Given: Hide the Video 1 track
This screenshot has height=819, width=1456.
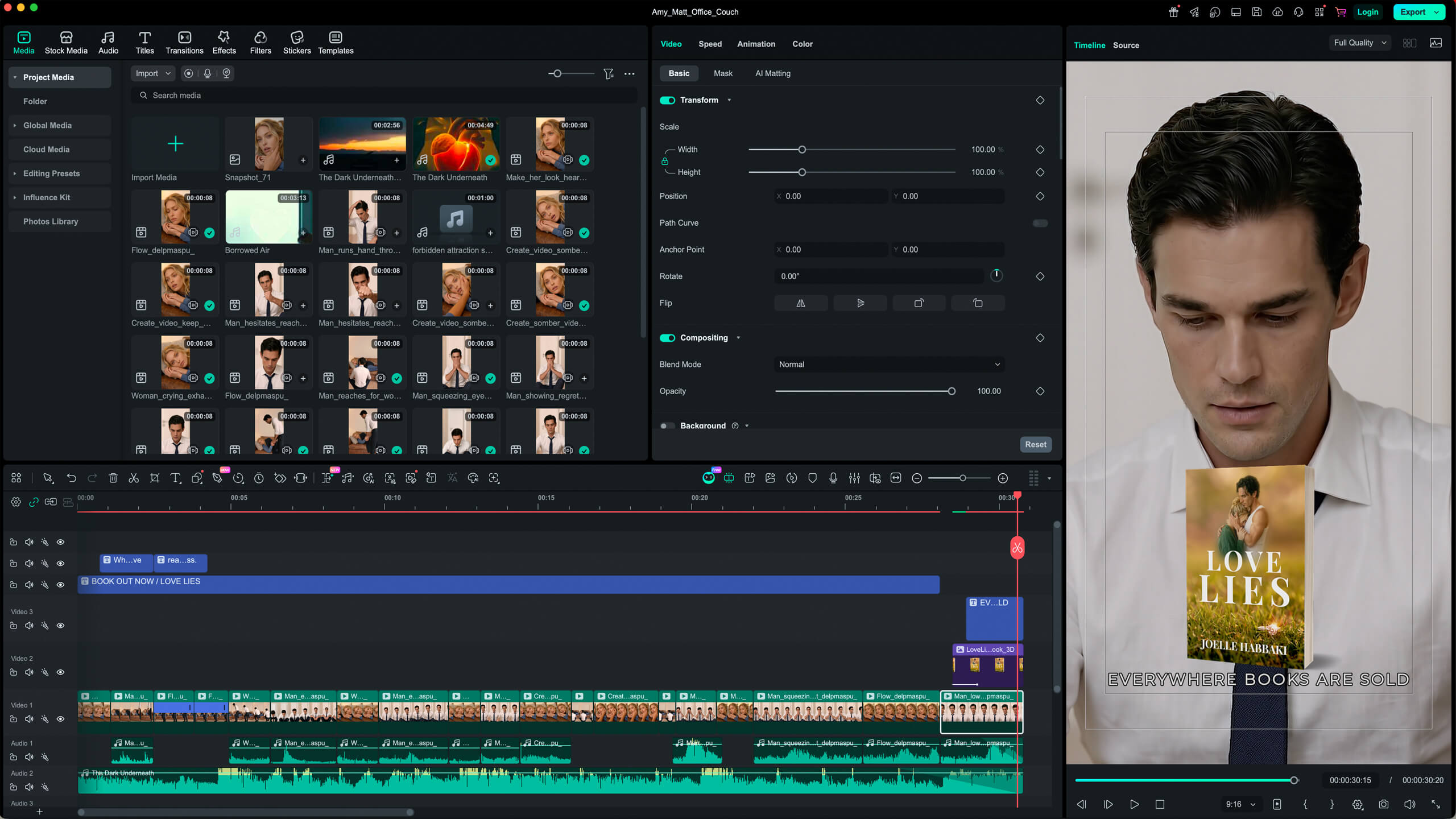Looking at the screenshot, I should pyautogui.click(x=60, y=719).
